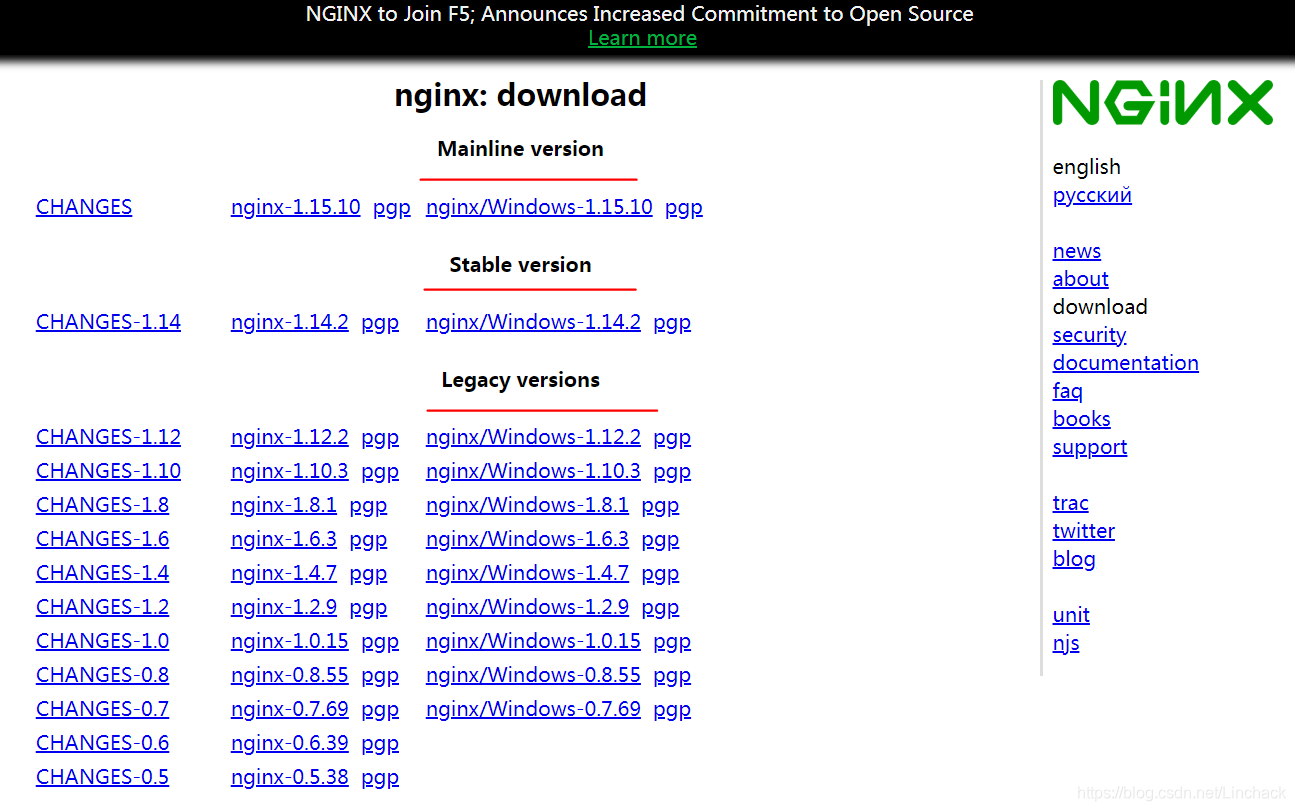Download nginx/Windows-1.4.7
This screenshot has height=811, width=1295.
527,573
